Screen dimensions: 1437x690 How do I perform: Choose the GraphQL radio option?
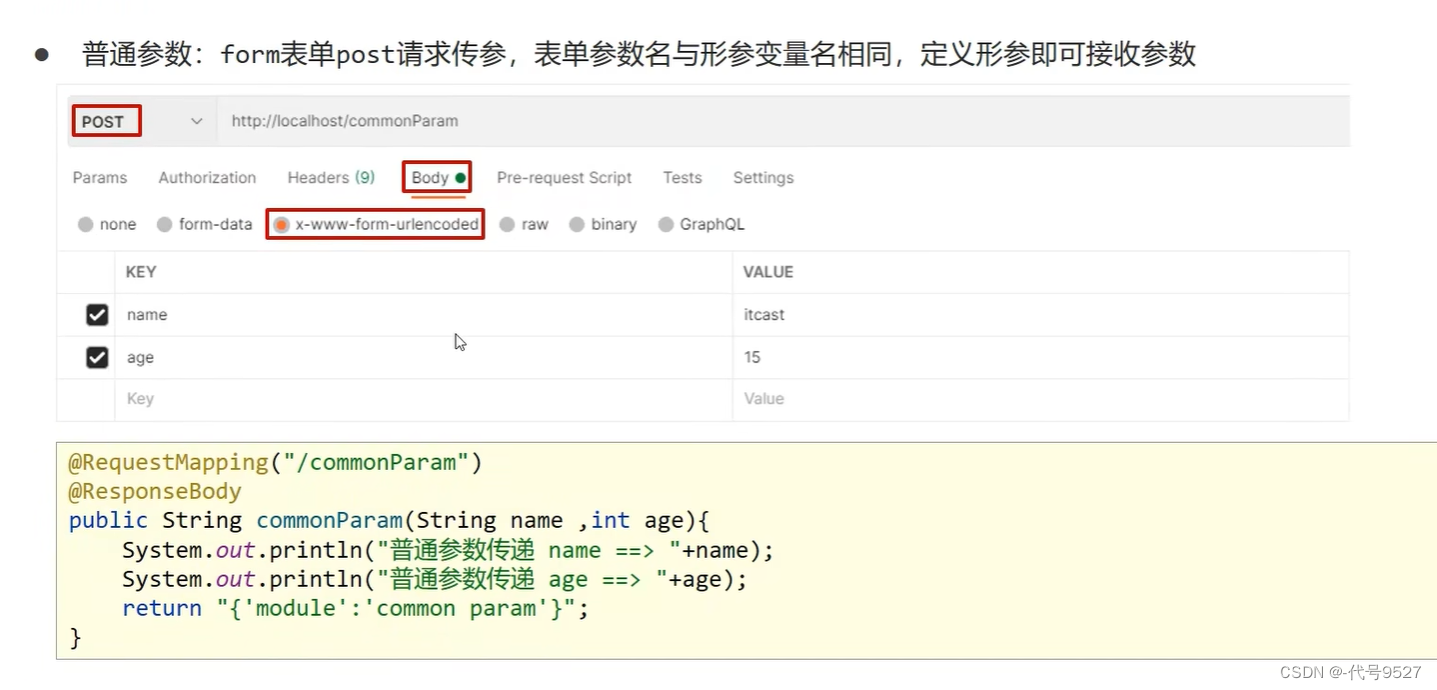pos(666,225)
